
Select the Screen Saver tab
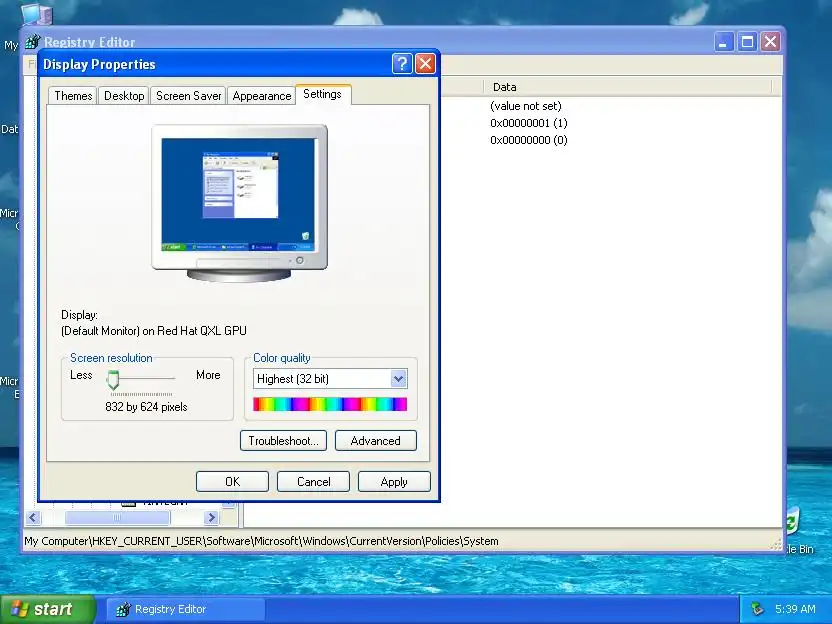[x=188, y=96]
